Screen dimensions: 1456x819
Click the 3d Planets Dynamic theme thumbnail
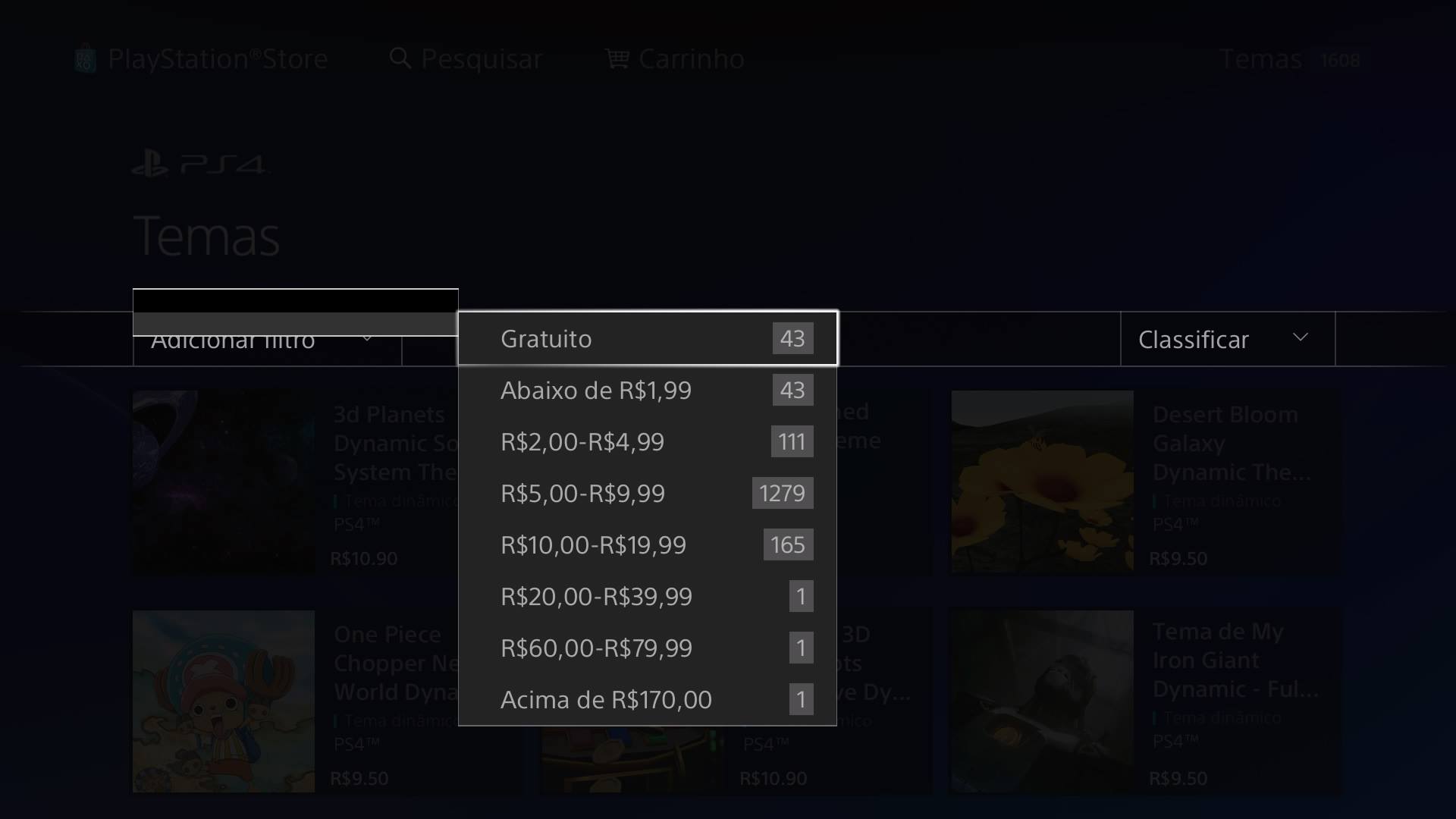click(223, 481)
